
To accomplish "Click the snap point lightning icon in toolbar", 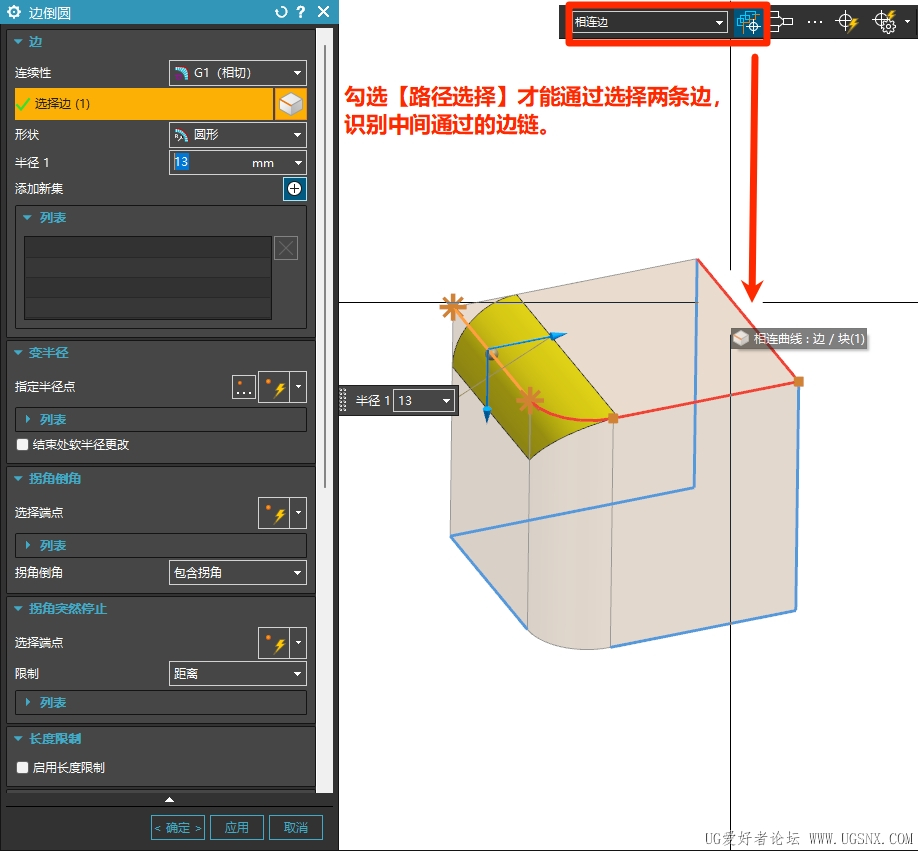I will [847, 22].
